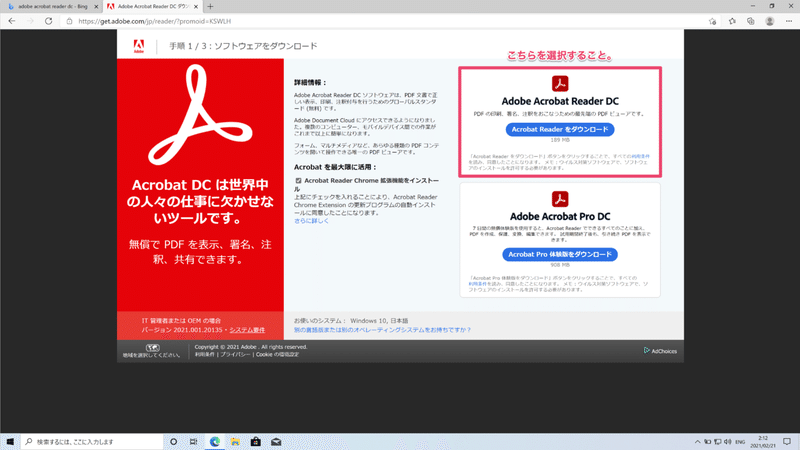Open the Action Center notifications icon
Screen dimensions: 800x450
[787, 441]
